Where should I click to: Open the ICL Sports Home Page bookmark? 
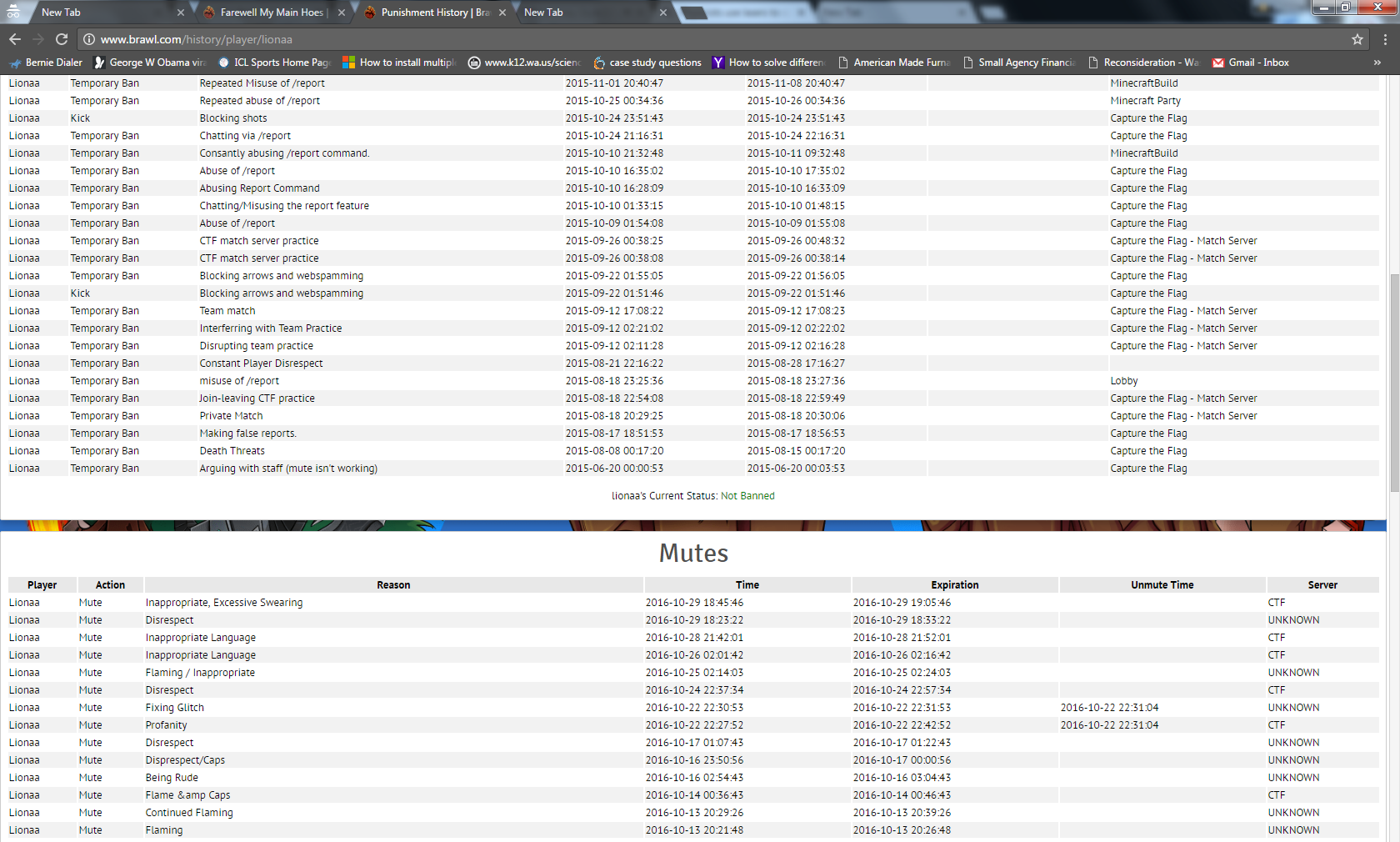point(274,63)
